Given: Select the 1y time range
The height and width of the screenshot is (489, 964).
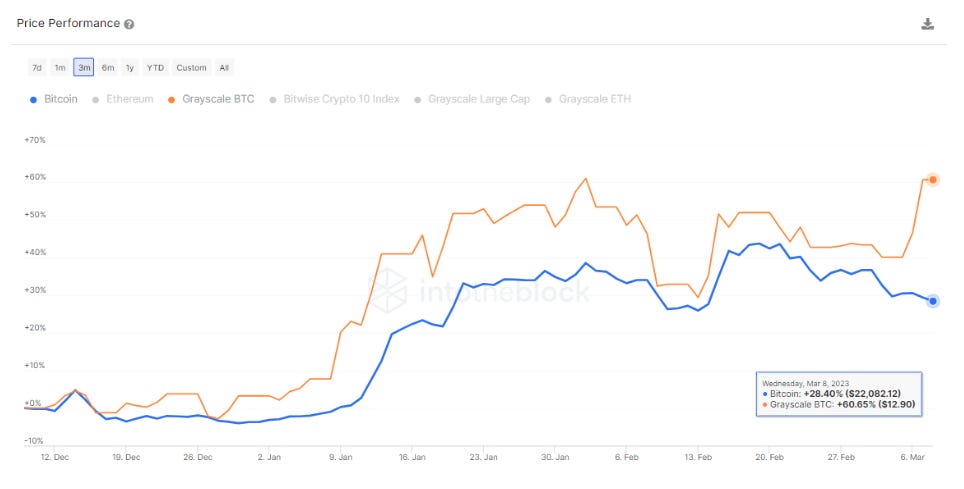Looking at the screenshot, I should [130, 68].
